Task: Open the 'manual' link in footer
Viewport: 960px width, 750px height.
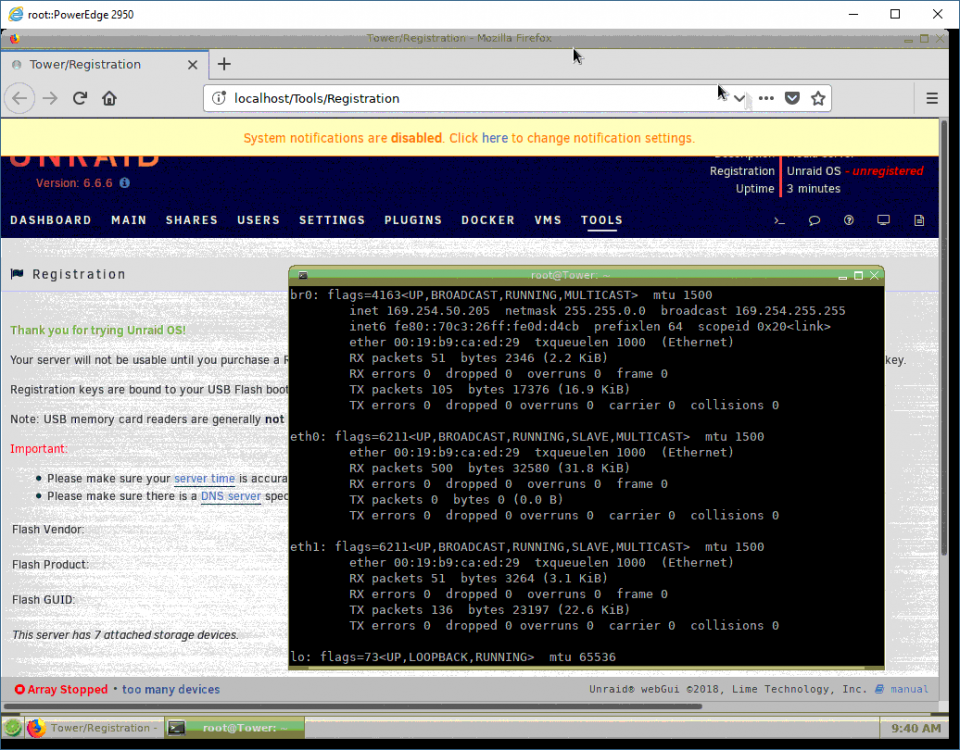Action: pos(909,689)
